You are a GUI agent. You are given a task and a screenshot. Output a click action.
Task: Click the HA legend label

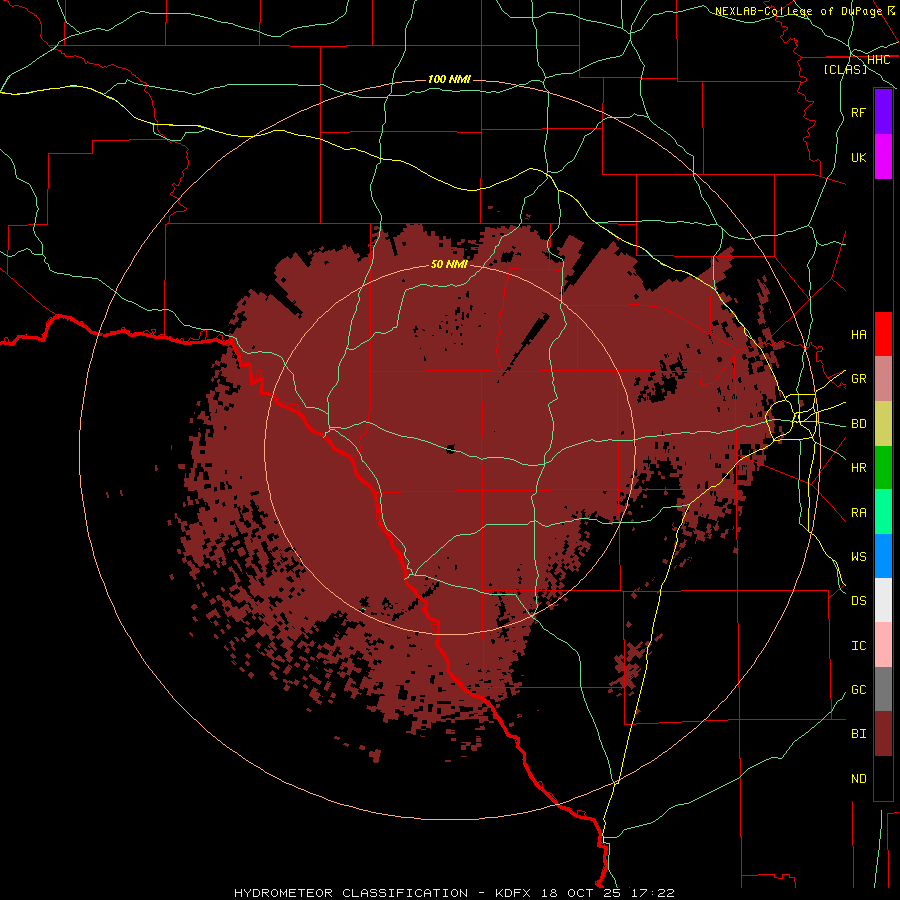point(858,334)
